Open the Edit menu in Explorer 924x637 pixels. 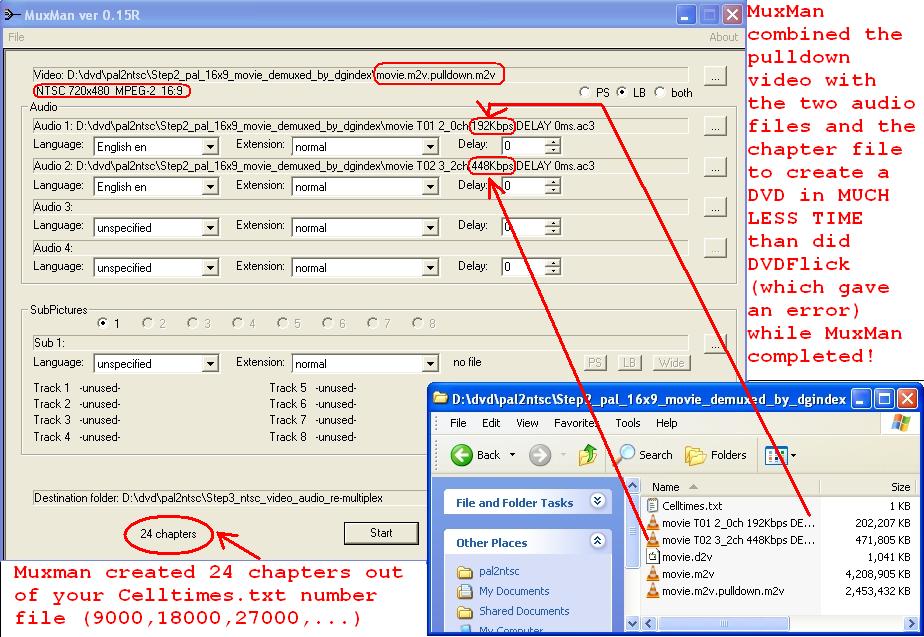click(x=491, y=423)
